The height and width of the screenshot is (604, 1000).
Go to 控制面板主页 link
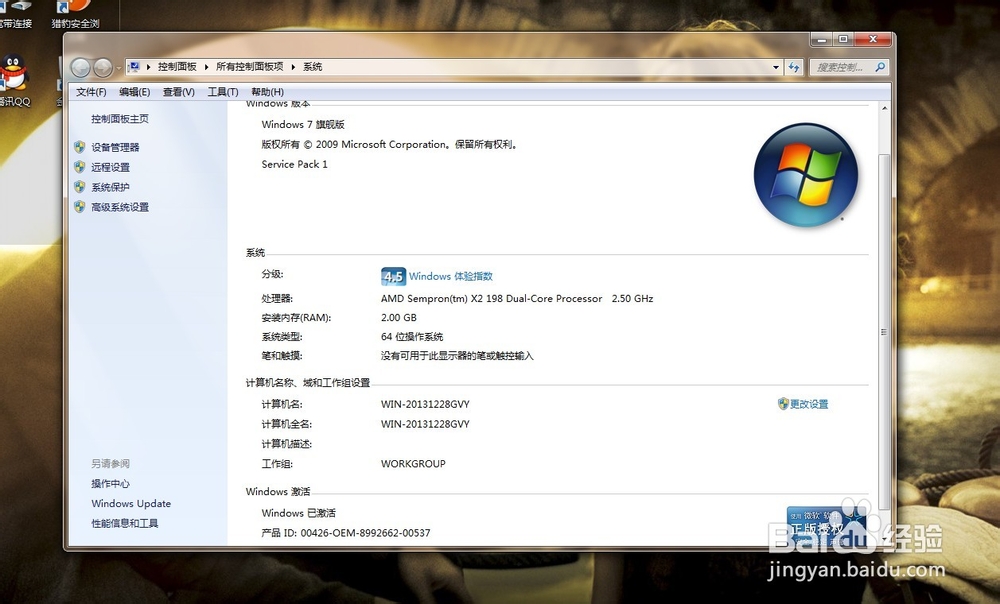120,119
